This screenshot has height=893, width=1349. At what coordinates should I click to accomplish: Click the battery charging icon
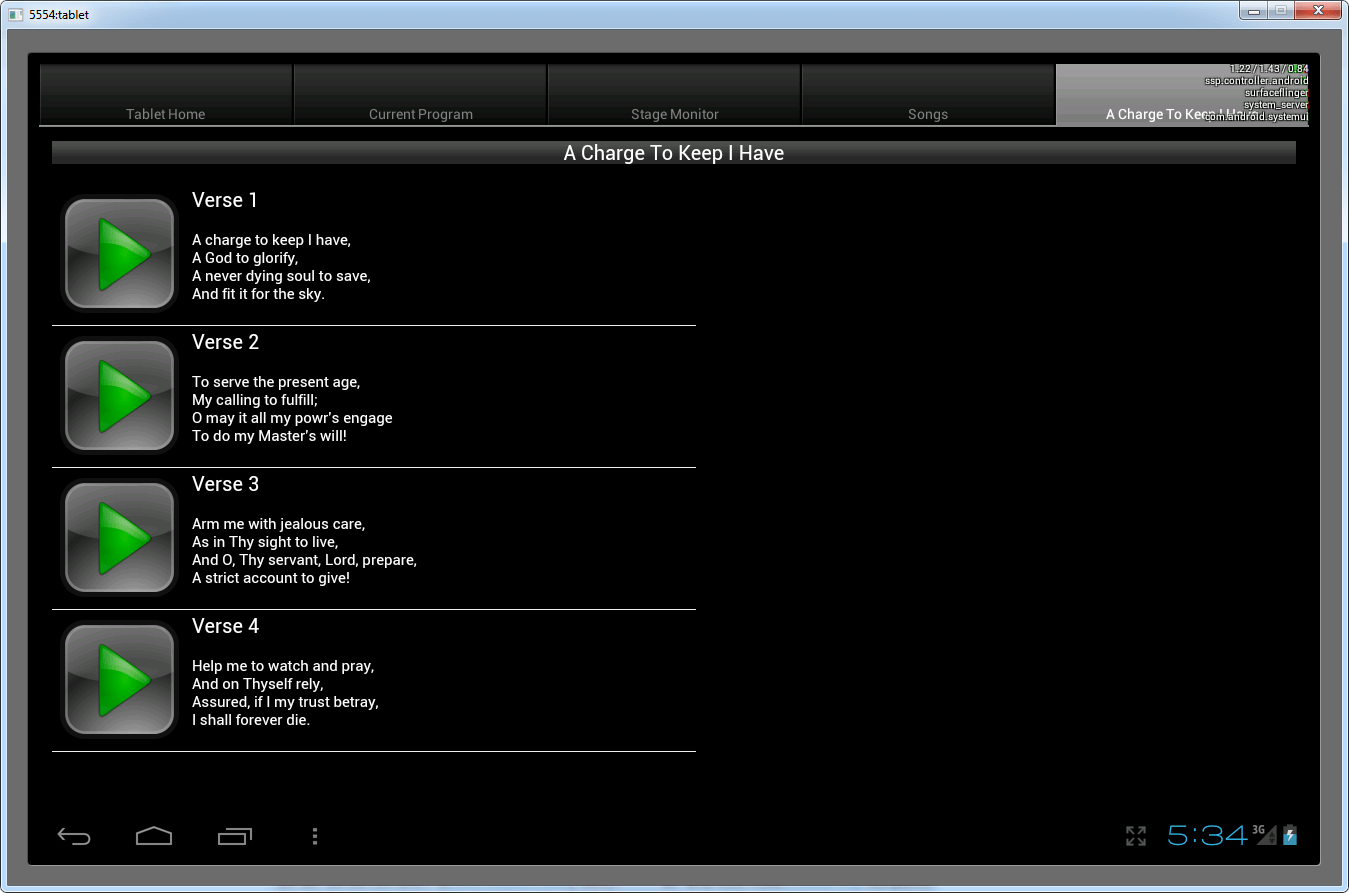click(1290, 835)
